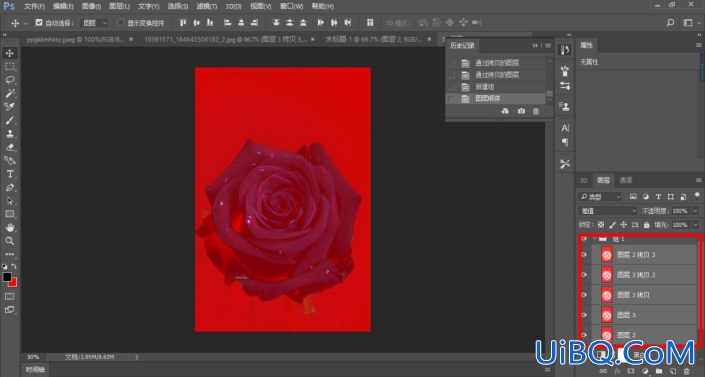Hide the 图层 3 layer eye icon
The height and width of the screenshot is (377, 705).
(x=584, y=315)
